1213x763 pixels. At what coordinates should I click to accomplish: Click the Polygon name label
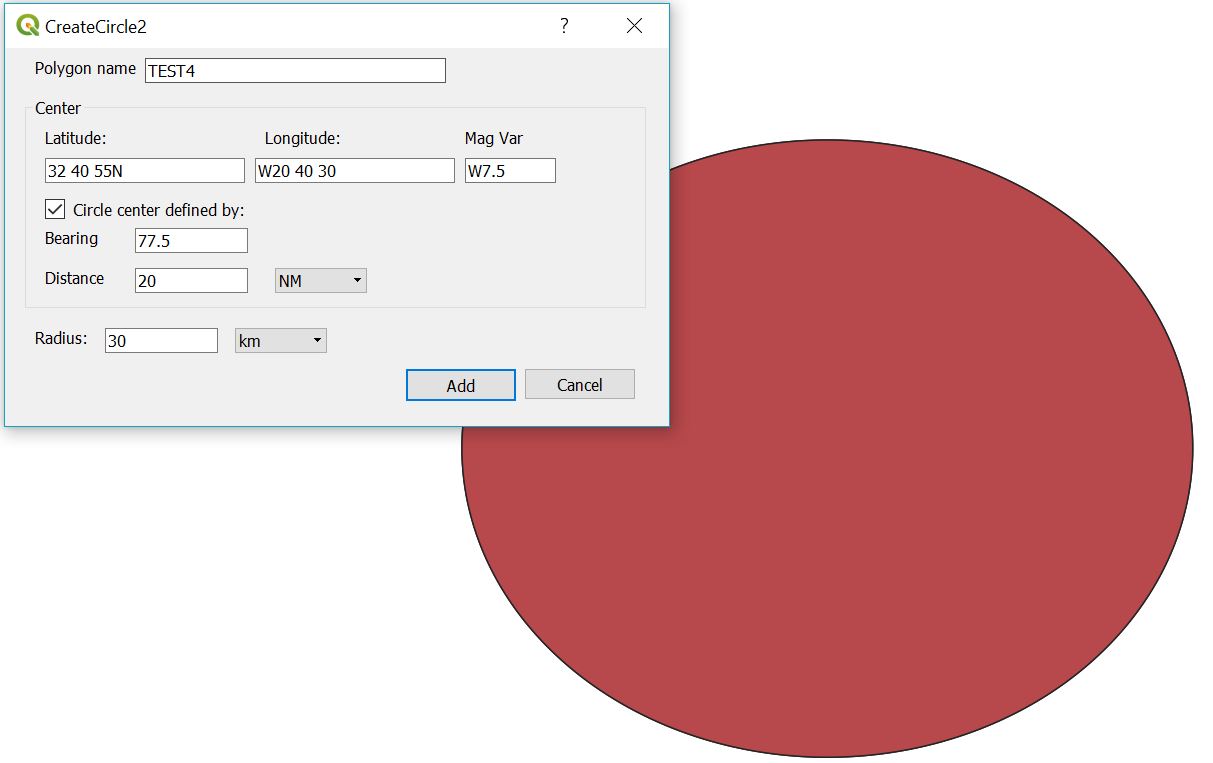click(x=85, y=69)
